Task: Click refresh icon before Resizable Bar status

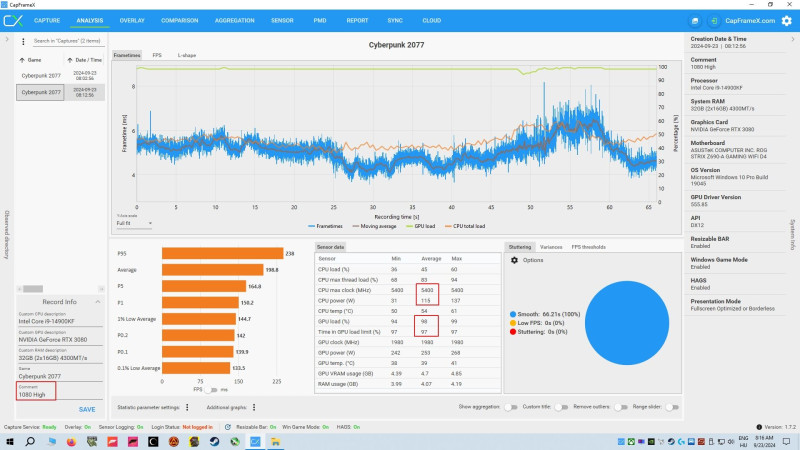Action: (x=228, y=427)
